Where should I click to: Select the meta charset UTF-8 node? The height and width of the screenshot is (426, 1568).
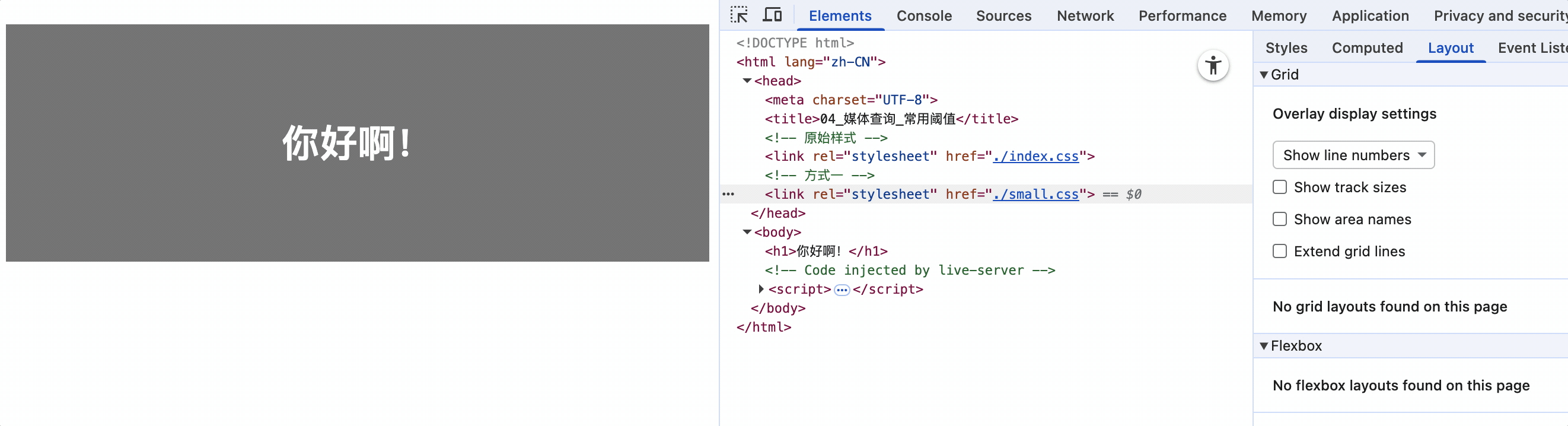(850, 100)
